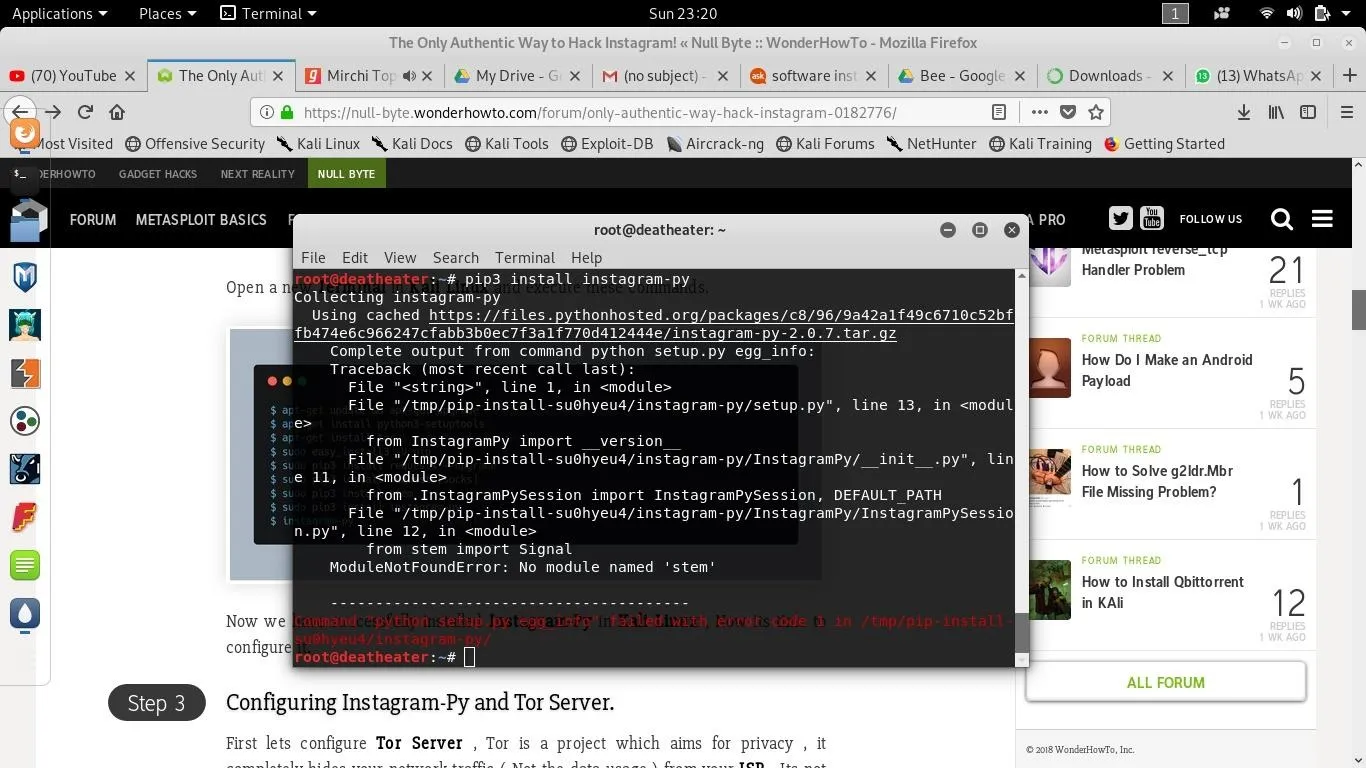1366x768 pixels.
Task: Open NULL BYTE site tab
Action: [346, 173]
